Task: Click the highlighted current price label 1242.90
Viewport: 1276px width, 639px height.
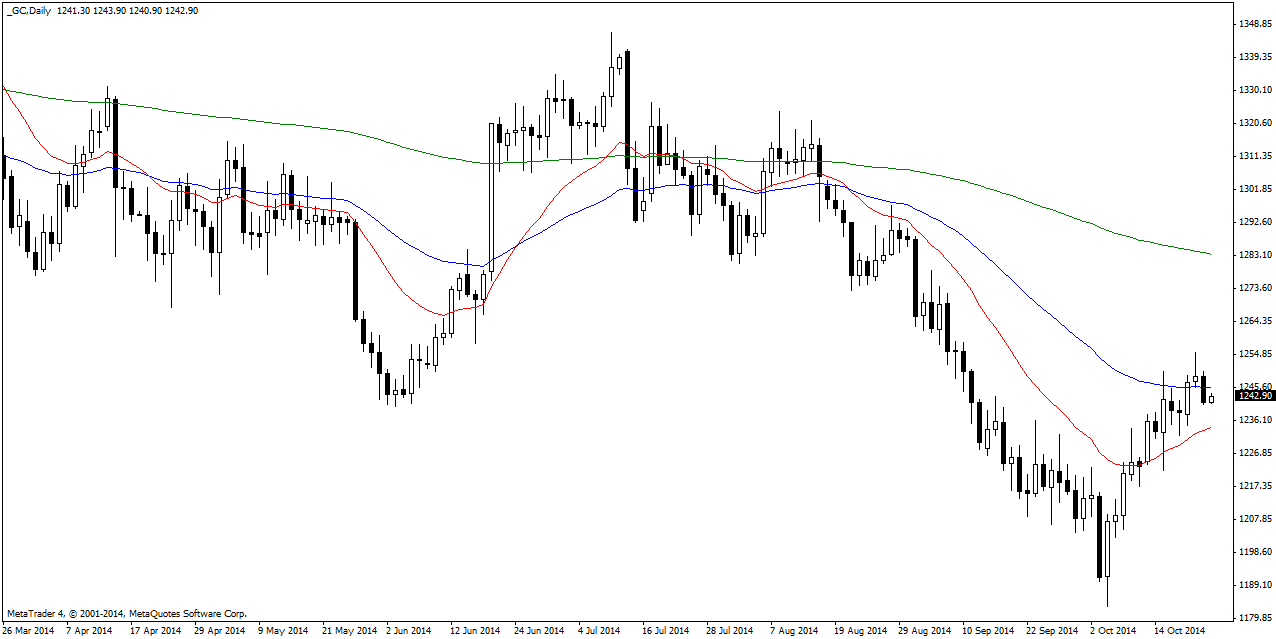Action: (x=1254, y=396)
